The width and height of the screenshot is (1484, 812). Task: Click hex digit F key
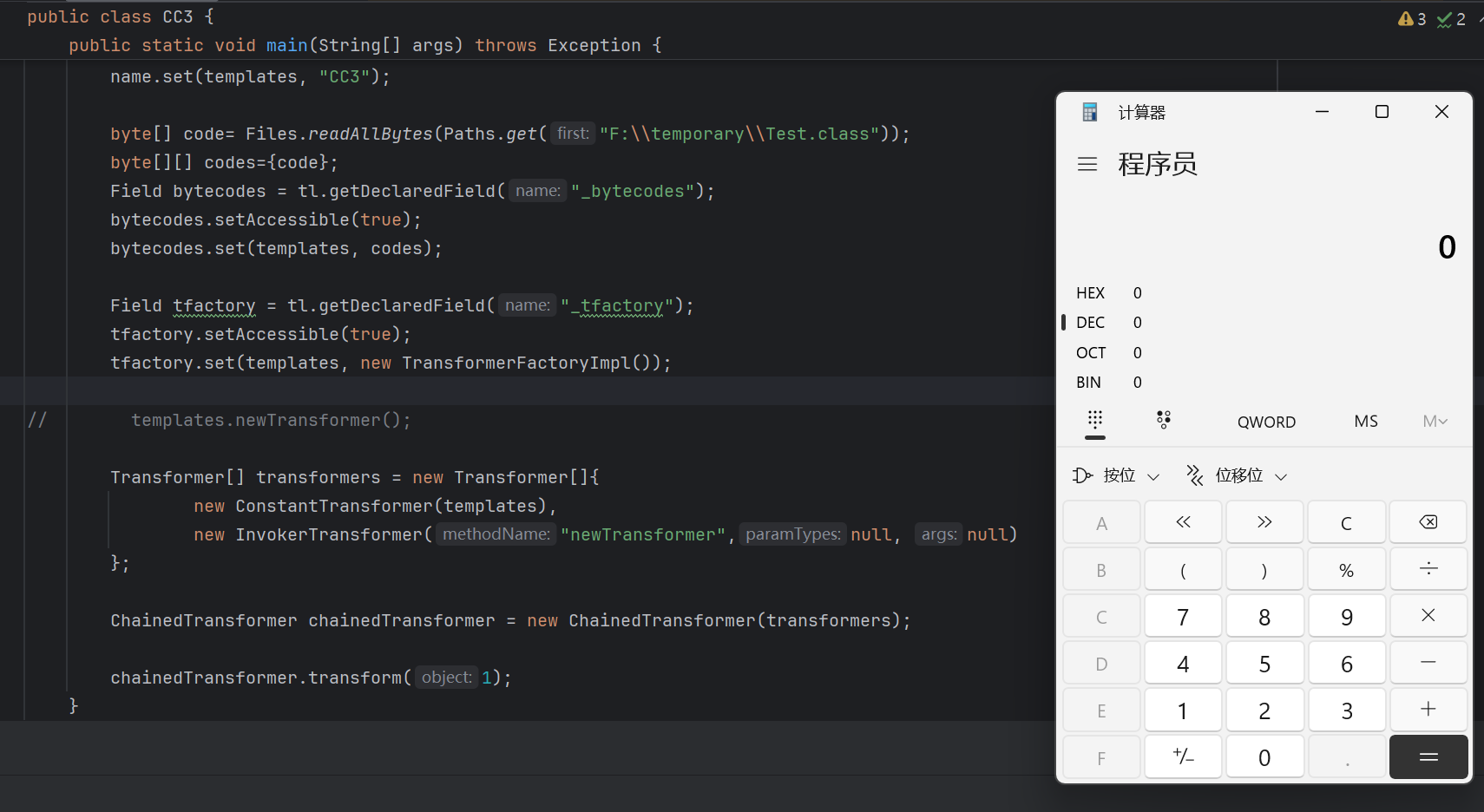[1101, 756]
